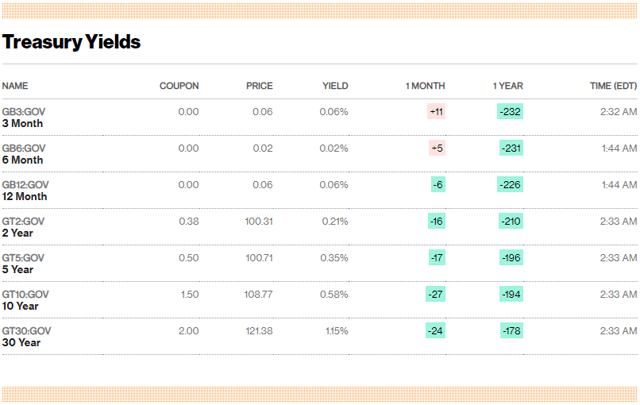Click the NAME column header
The height and width of the screenshot is (405, 640).
tap(15, 85)
